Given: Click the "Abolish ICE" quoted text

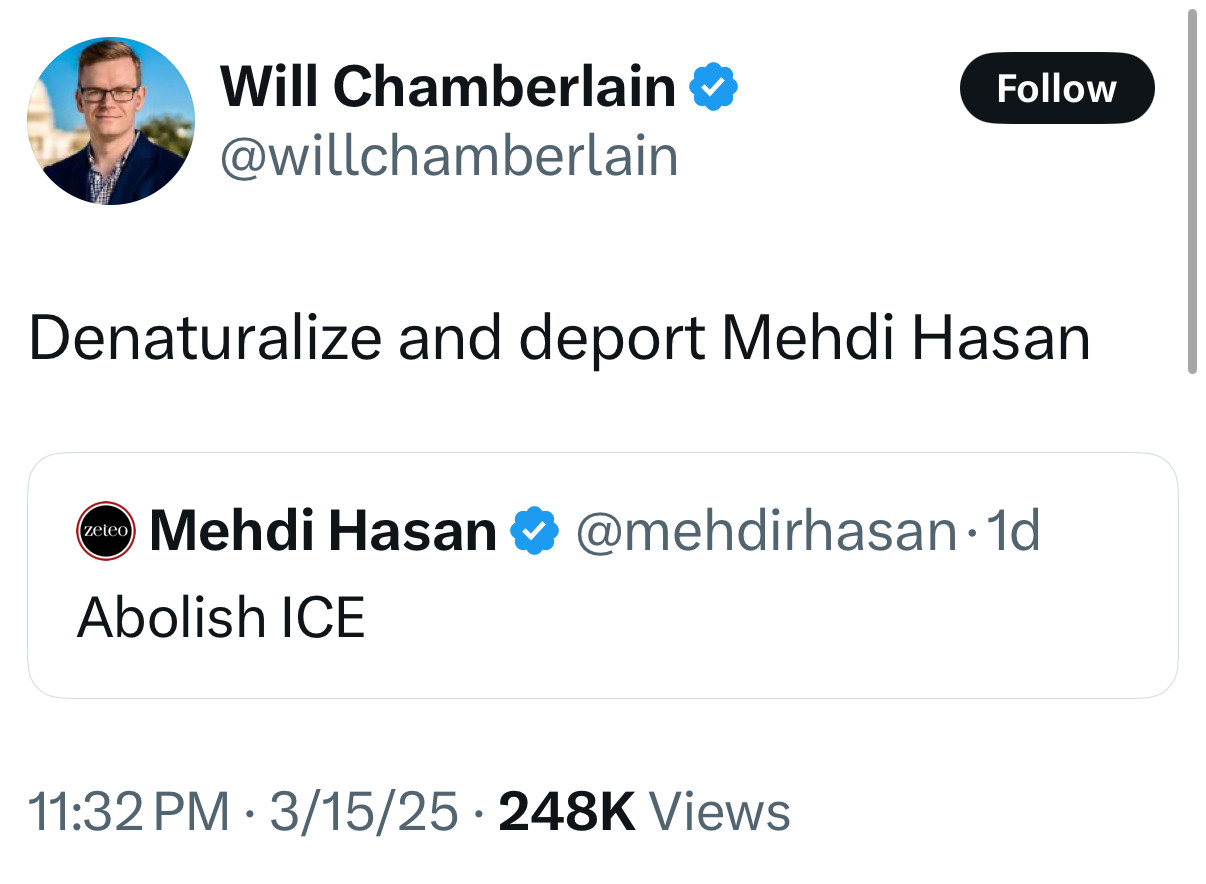Looking at the screenshot, I should [221, 617].
